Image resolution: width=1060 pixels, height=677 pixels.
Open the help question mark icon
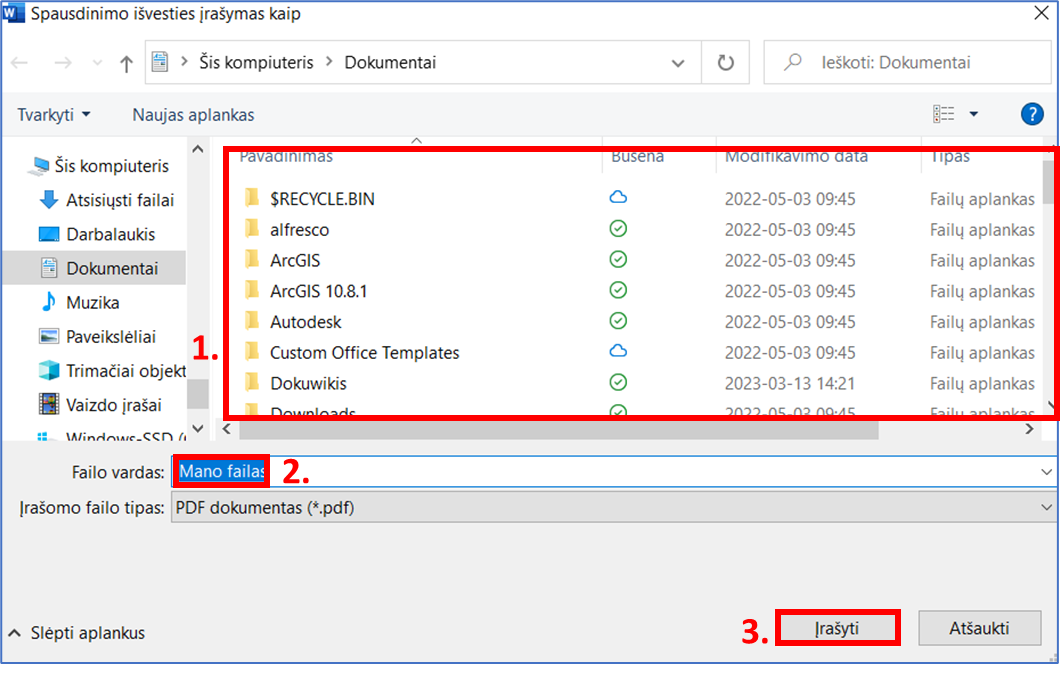click(1031, 114)
